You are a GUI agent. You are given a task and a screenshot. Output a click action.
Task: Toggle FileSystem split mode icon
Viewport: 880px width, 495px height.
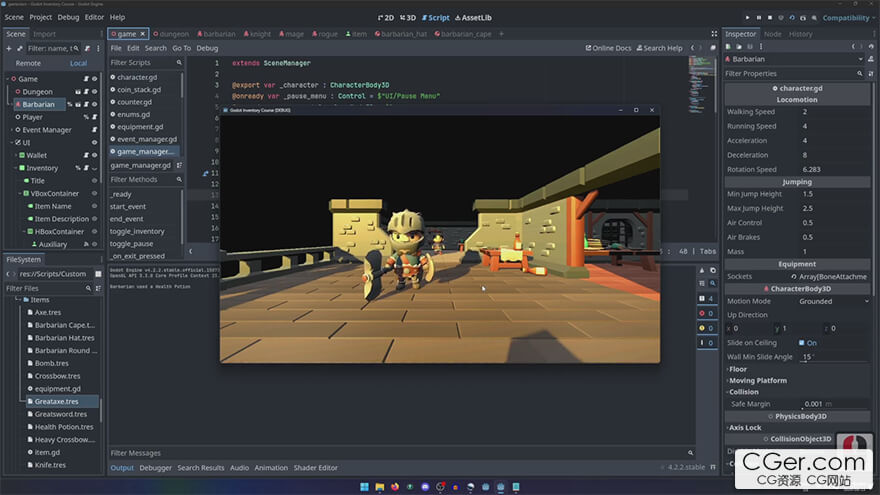pyautogui.click(x=98, y=274)
